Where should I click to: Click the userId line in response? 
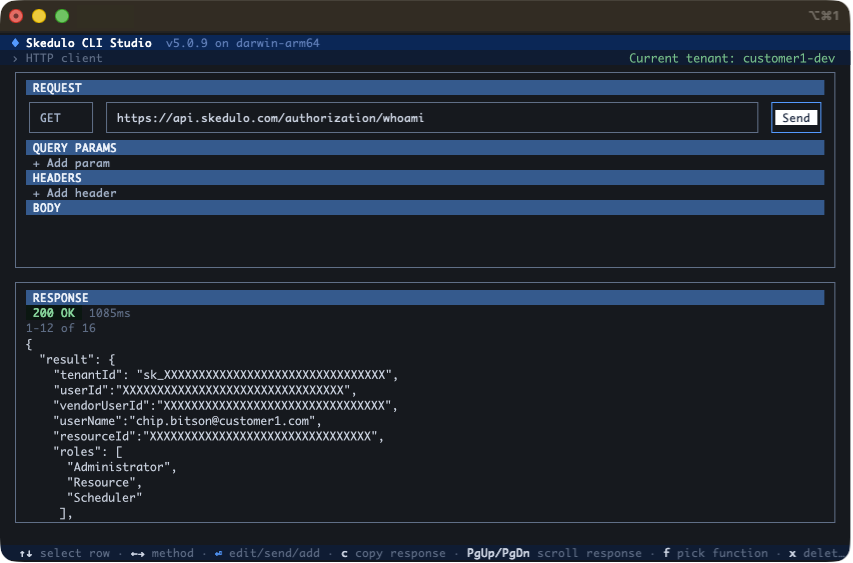pyautogui.click(x=205, y=390)
